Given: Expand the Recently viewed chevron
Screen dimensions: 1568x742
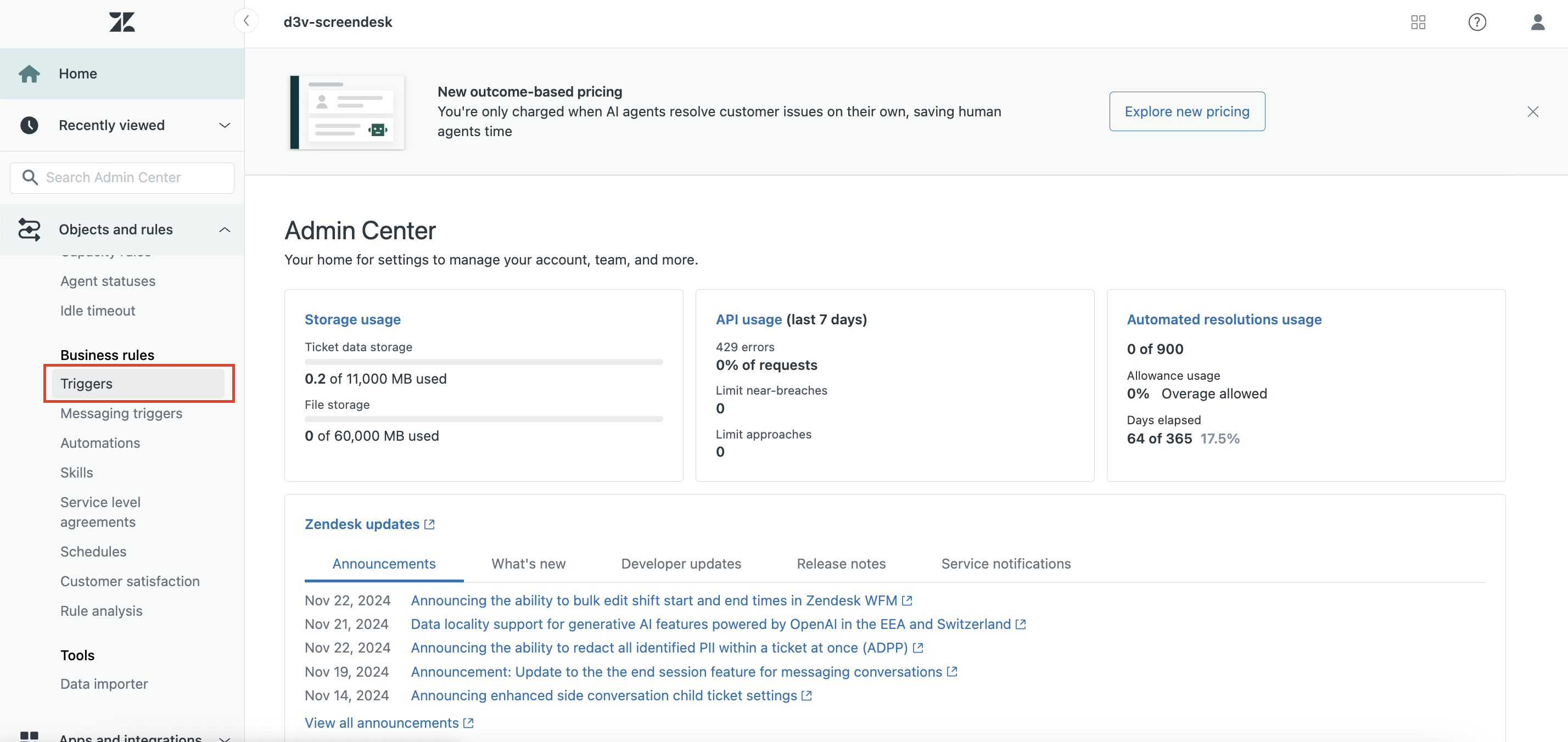Looking at the screenshot, I should point(224,125).
